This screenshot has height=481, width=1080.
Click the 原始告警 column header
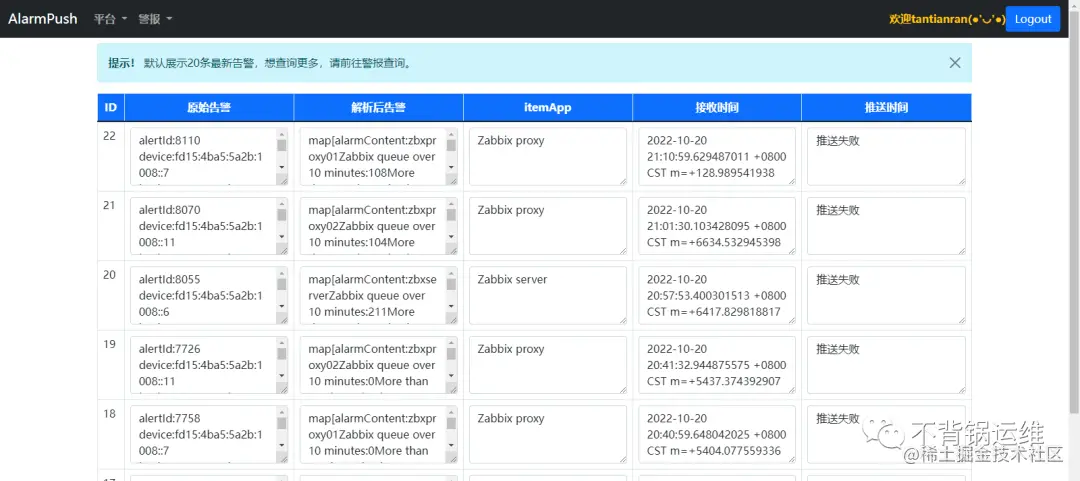[209, 108]
